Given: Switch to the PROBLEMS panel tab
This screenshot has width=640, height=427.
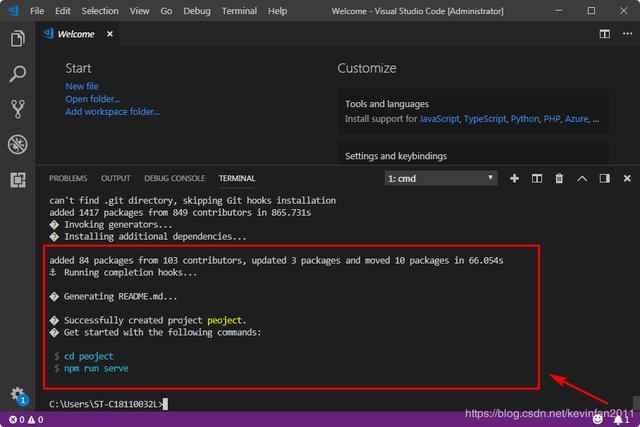Looking at the screenshot, I should pos(68,178).
